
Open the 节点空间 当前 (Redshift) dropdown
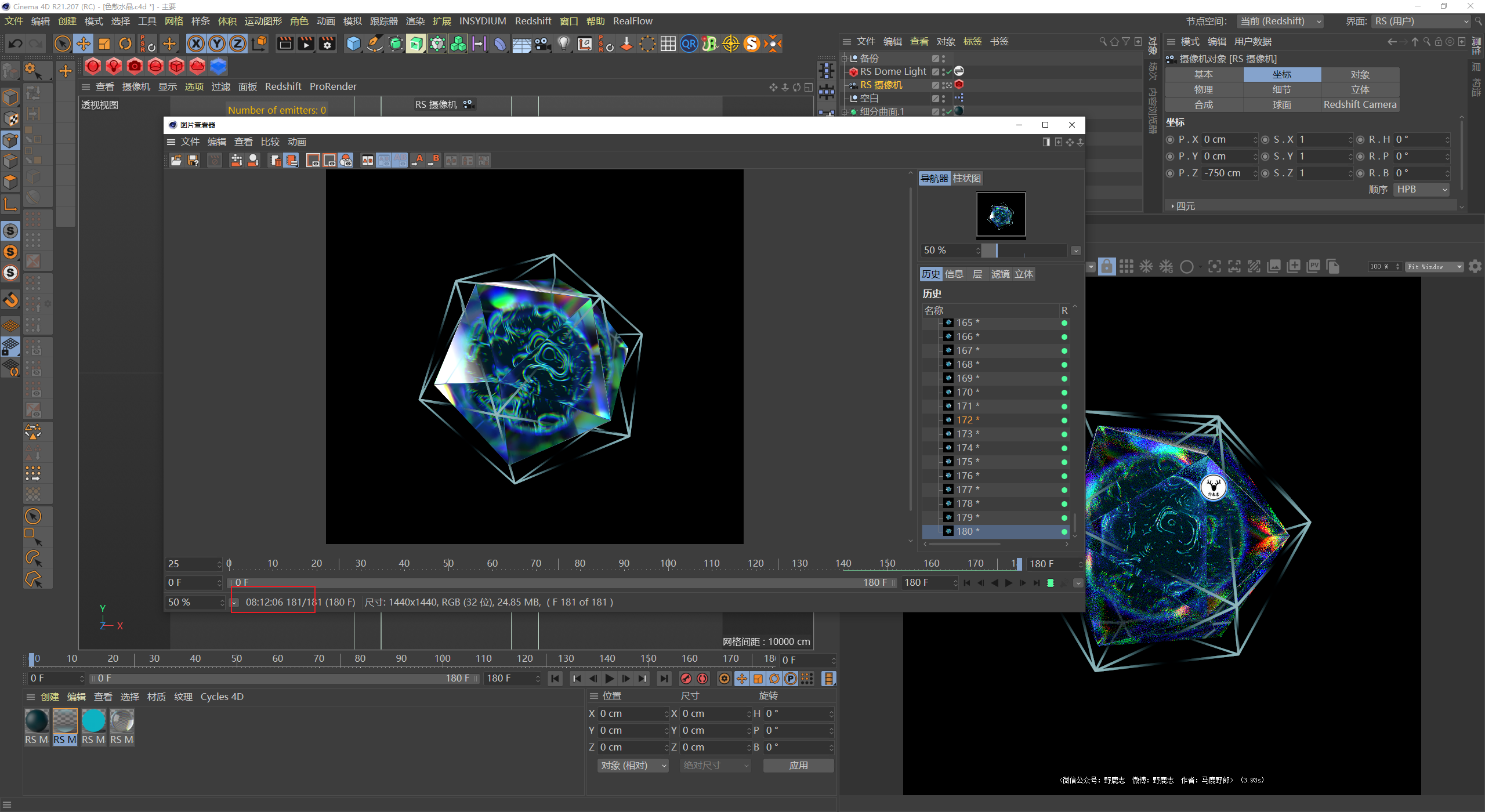pos(1280,21)
